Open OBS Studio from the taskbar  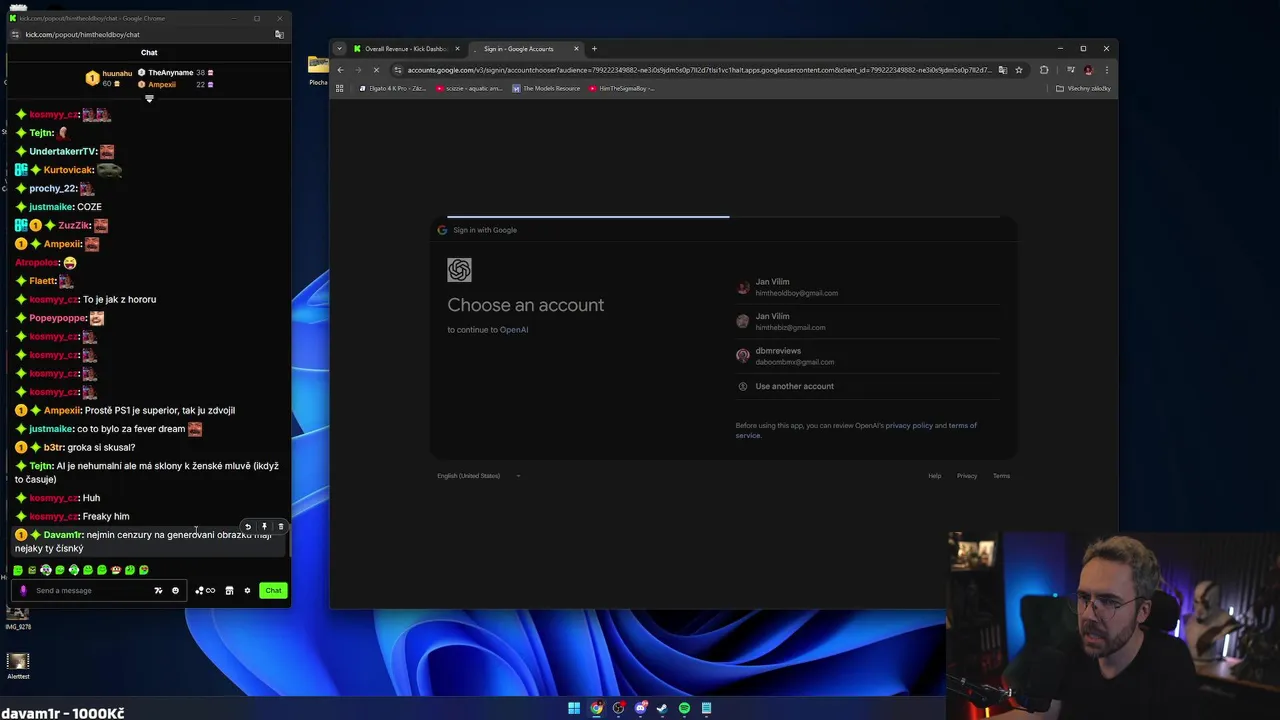pyautogui.click(x=618, y=708)
